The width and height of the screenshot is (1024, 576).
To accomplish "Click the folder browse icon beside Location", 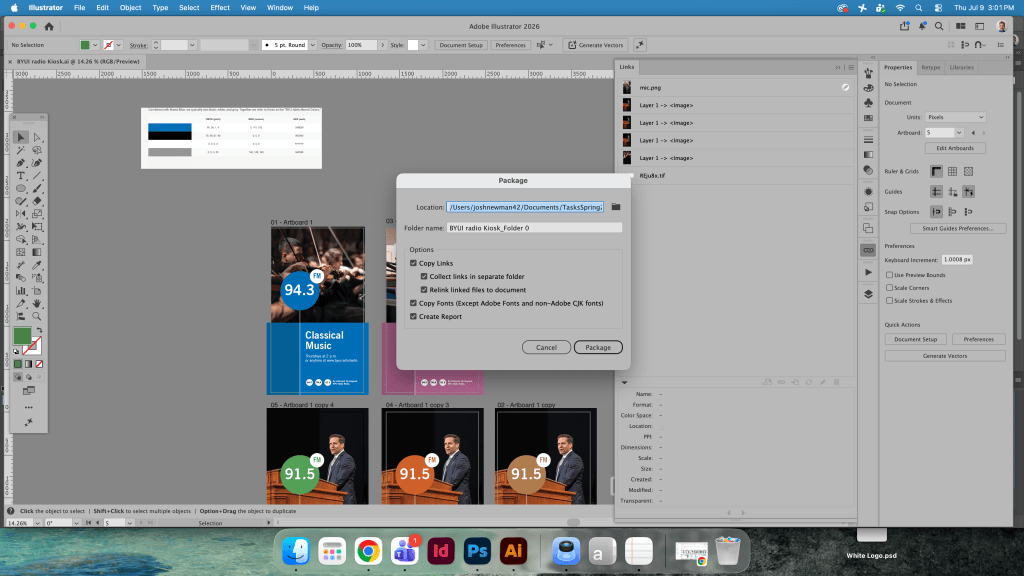I will pyautogui.click(x=616, y=207).
